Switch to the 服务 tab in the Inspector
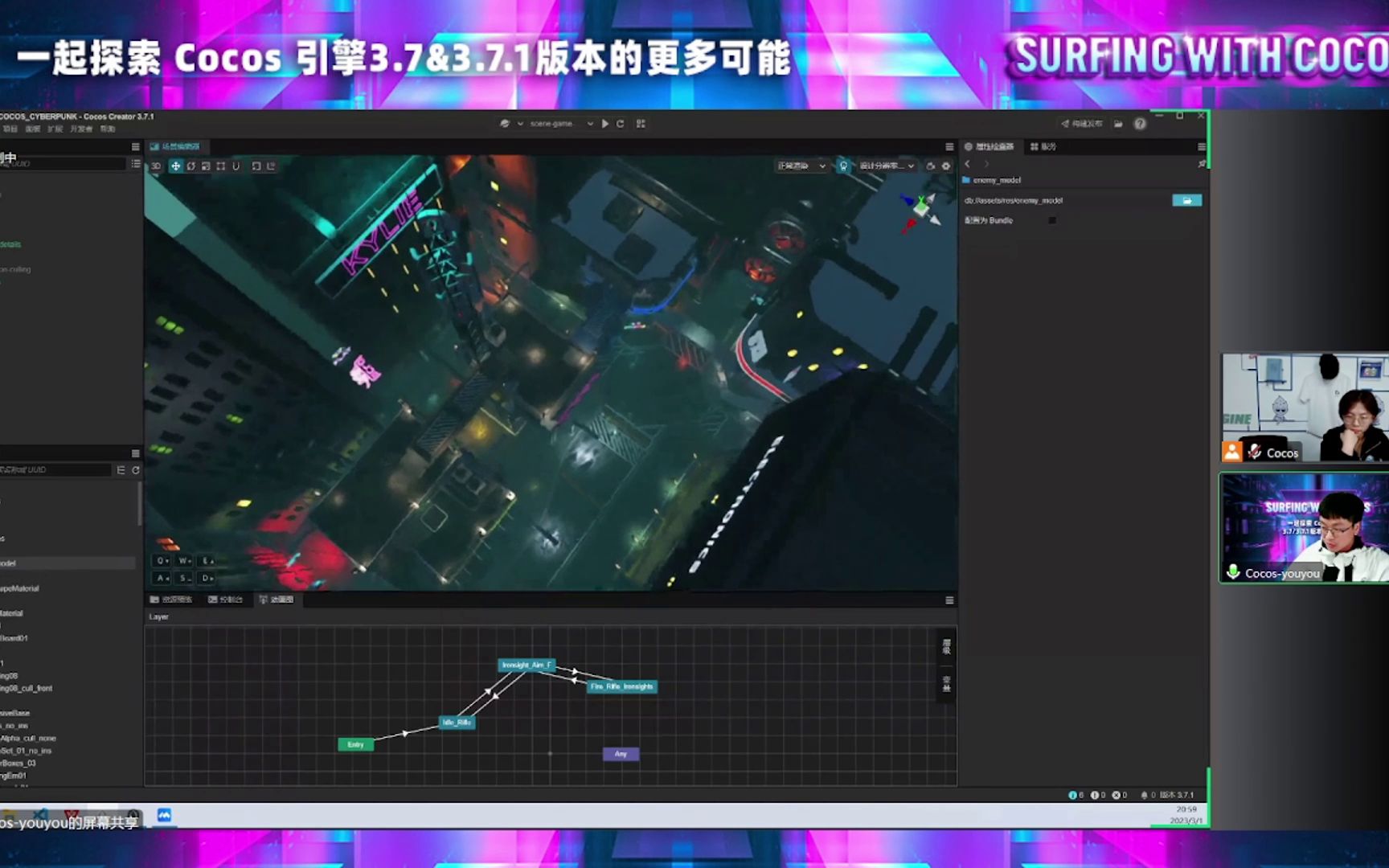Screen dimensions: 1389x868 coord(1045,146)
